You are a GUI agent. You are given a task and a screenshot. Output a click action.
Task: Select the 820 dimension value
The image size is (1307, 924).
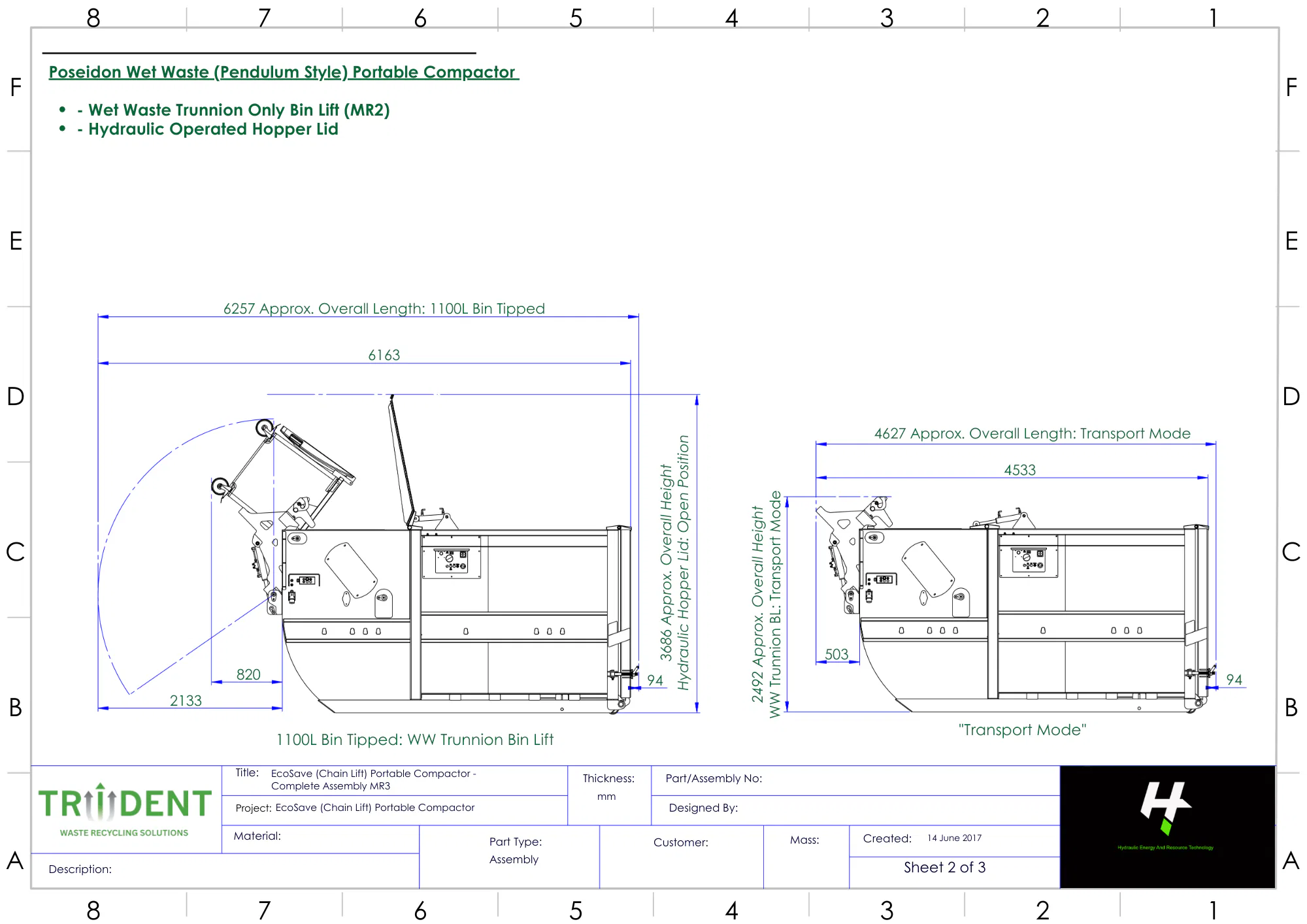(x=248, y=674)
